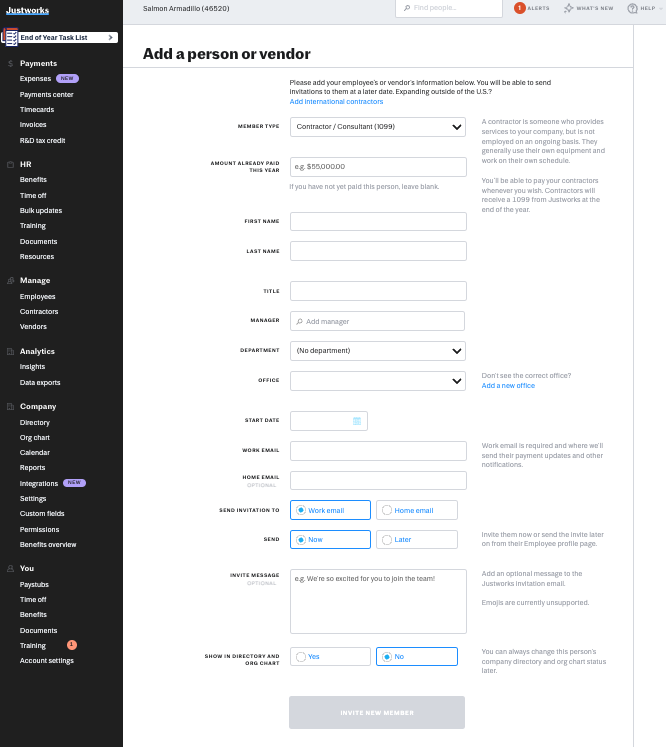The height and width of the screenshot is (747, 666).
Task: Choose Later for Send option
Action: (x=417, y=539)
